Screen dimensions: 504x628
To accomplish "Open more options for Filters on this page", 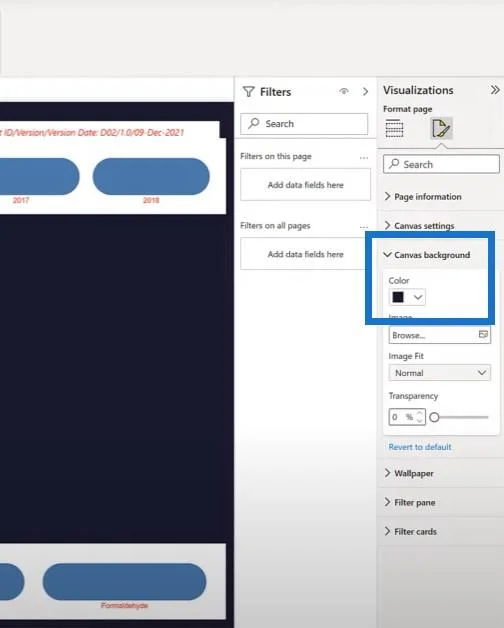I will click(363, 157).
